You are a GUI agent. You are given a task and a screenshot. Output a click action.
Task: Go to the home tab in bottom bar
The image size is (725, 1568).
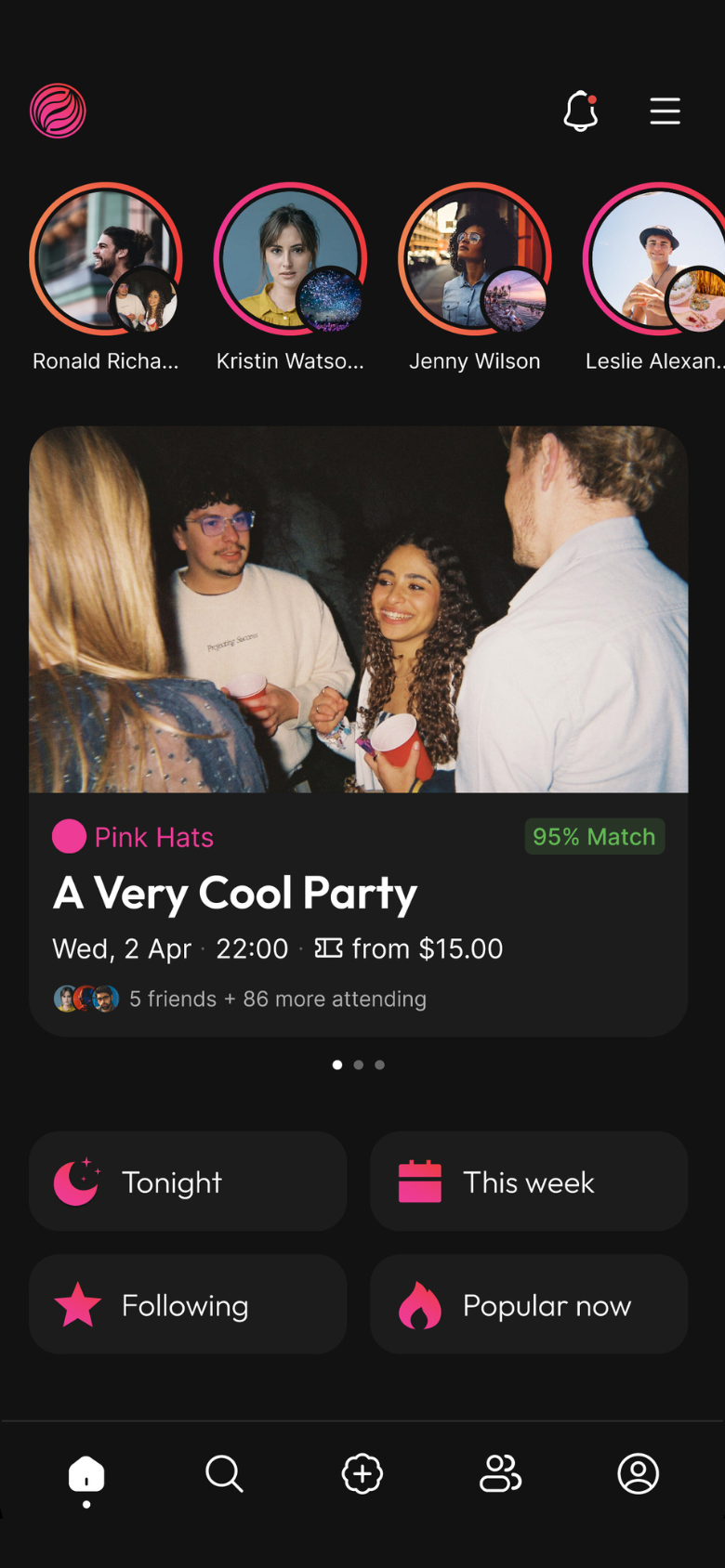86,1475
